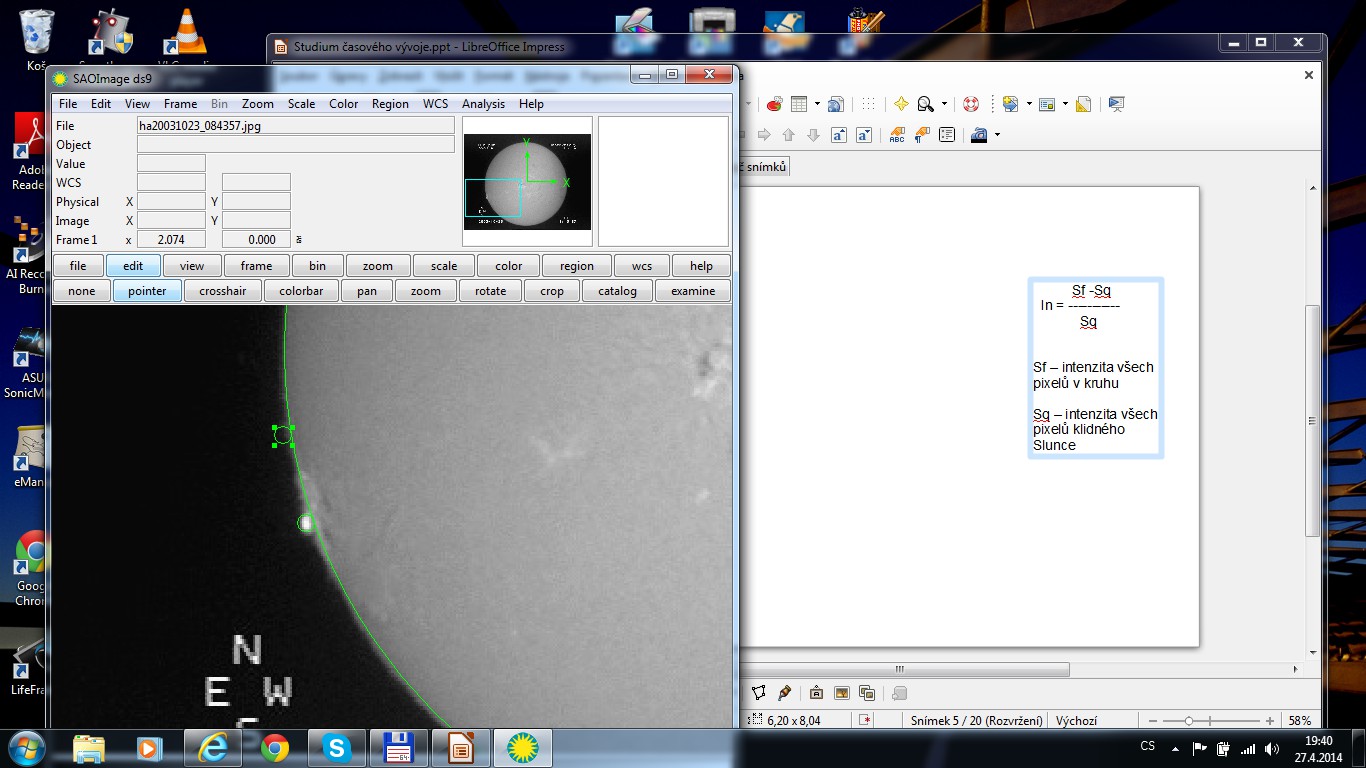
Task: Open the Analysis menu in ds9
Action: click(483, 104)
